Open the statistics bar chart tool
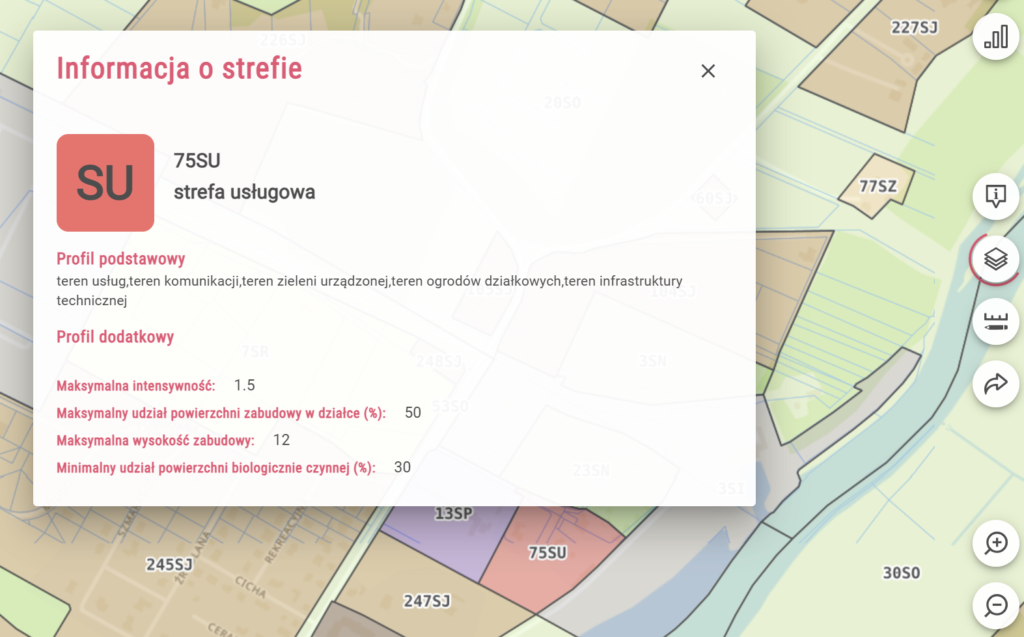The width and height of the screenshot is (1024, 637). click(995, 37)
